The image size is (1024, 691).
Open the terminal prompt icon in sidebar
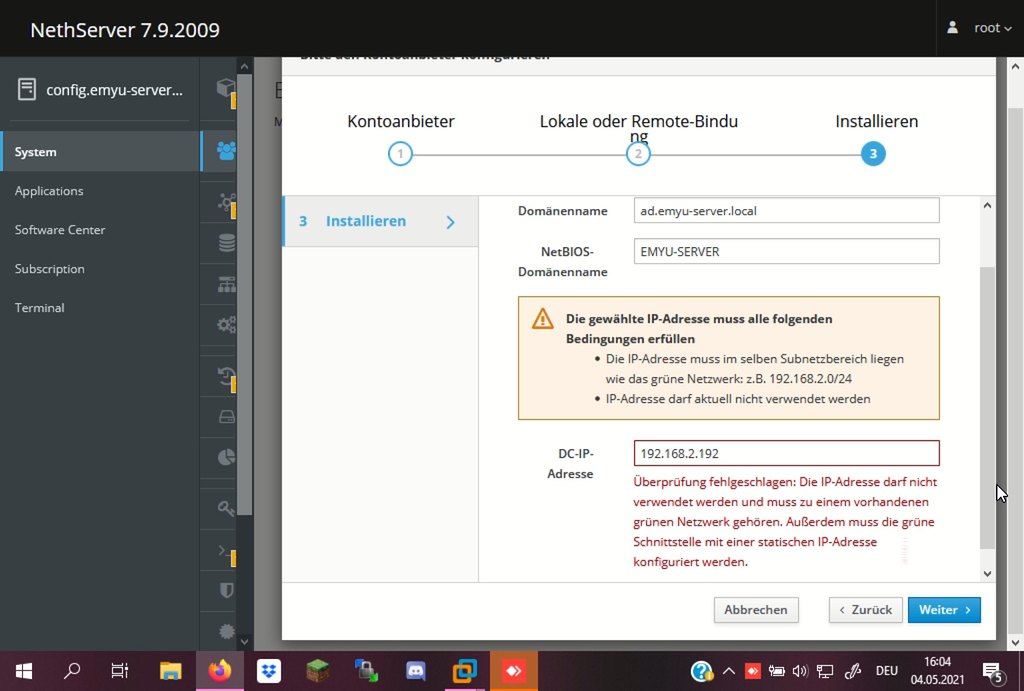click(x=226, y=552)
